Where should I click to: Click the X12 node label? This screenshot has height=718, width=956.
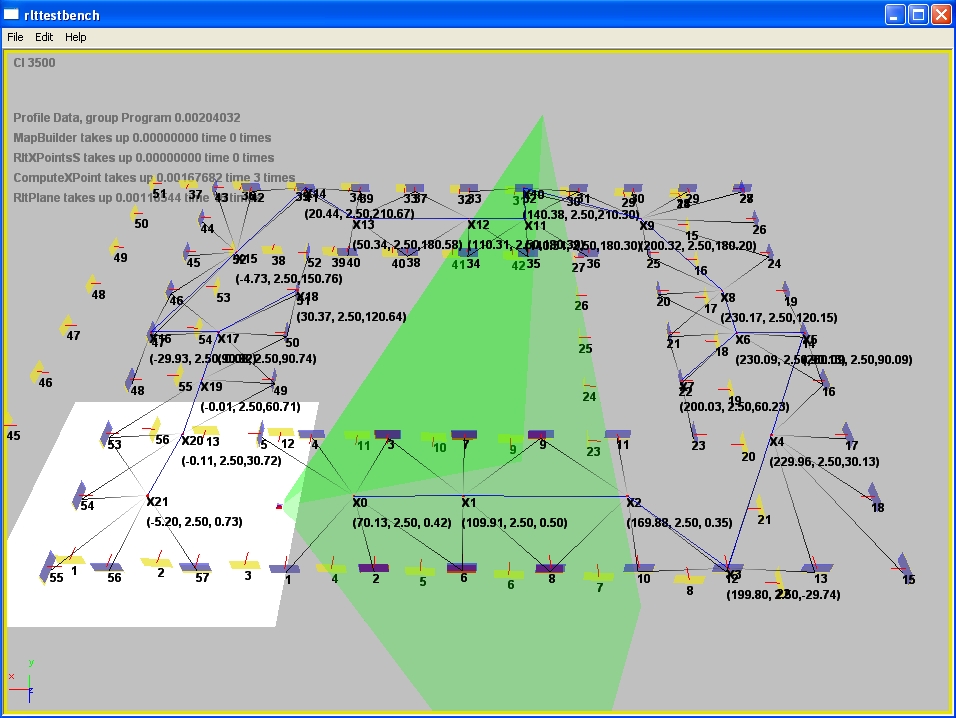pos(478,225)
